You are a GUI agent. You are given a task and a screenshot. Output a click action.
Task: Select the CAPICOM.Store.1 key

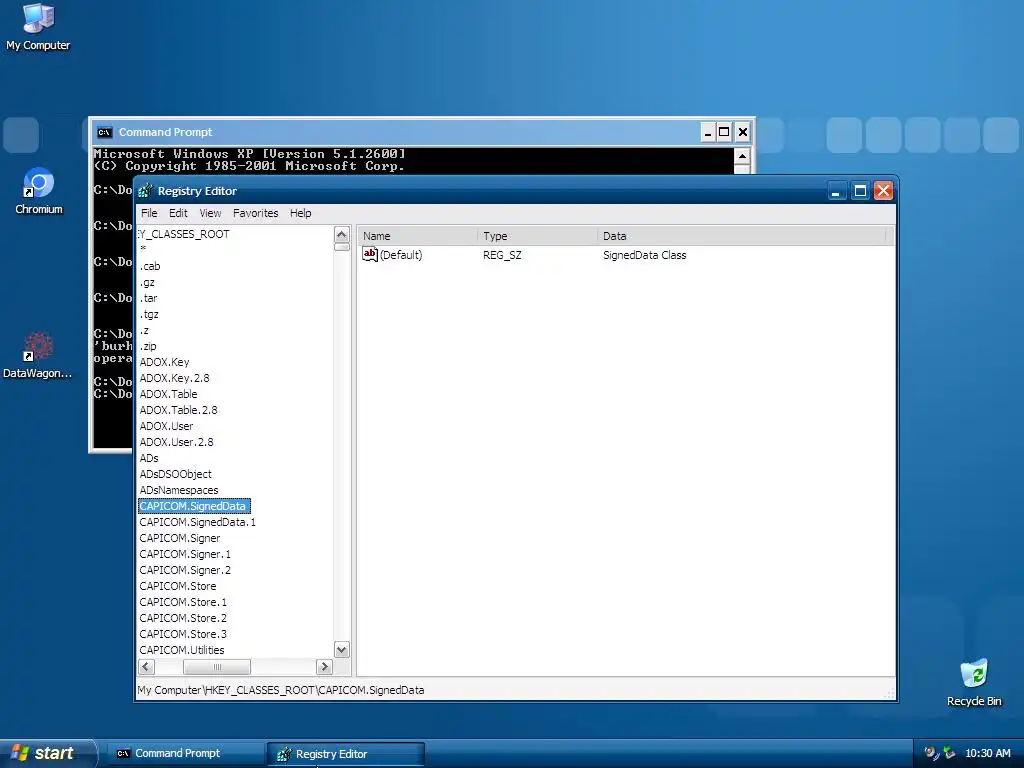point(183,602)
